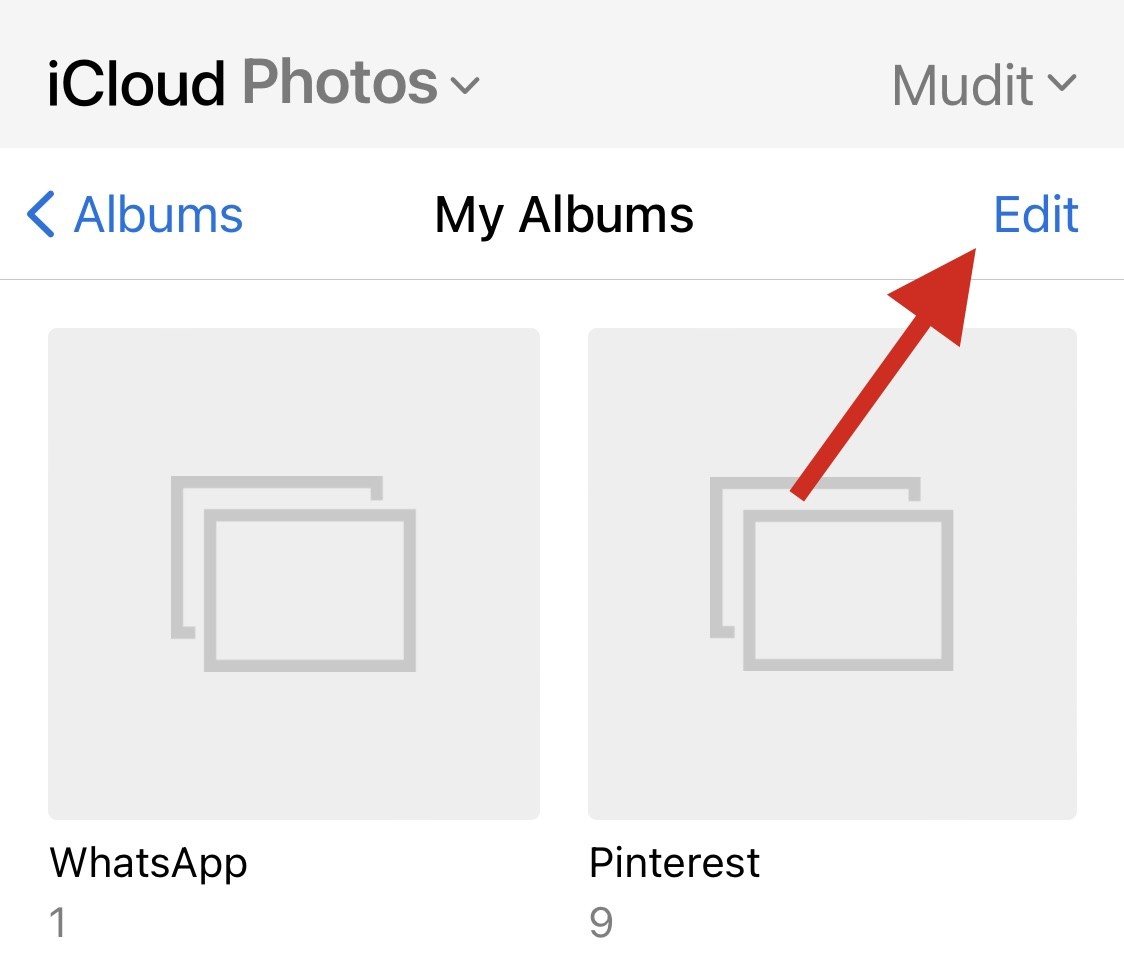Click the iCloud logo text
The height and width of the screenshot is (972, 1124).
point(135,83)
